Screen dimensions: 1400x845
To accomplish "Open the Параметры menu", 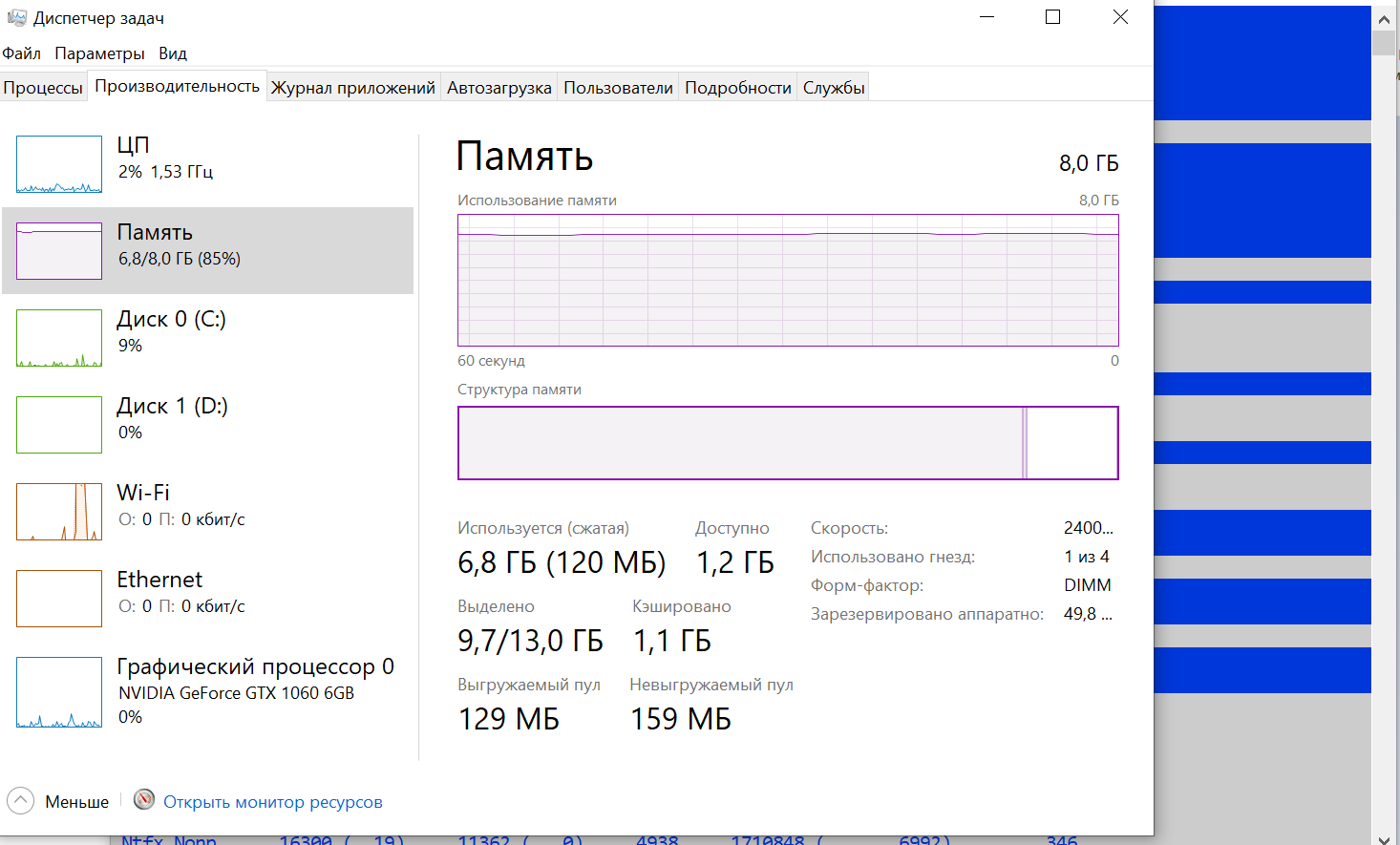I will pos(99,53).
